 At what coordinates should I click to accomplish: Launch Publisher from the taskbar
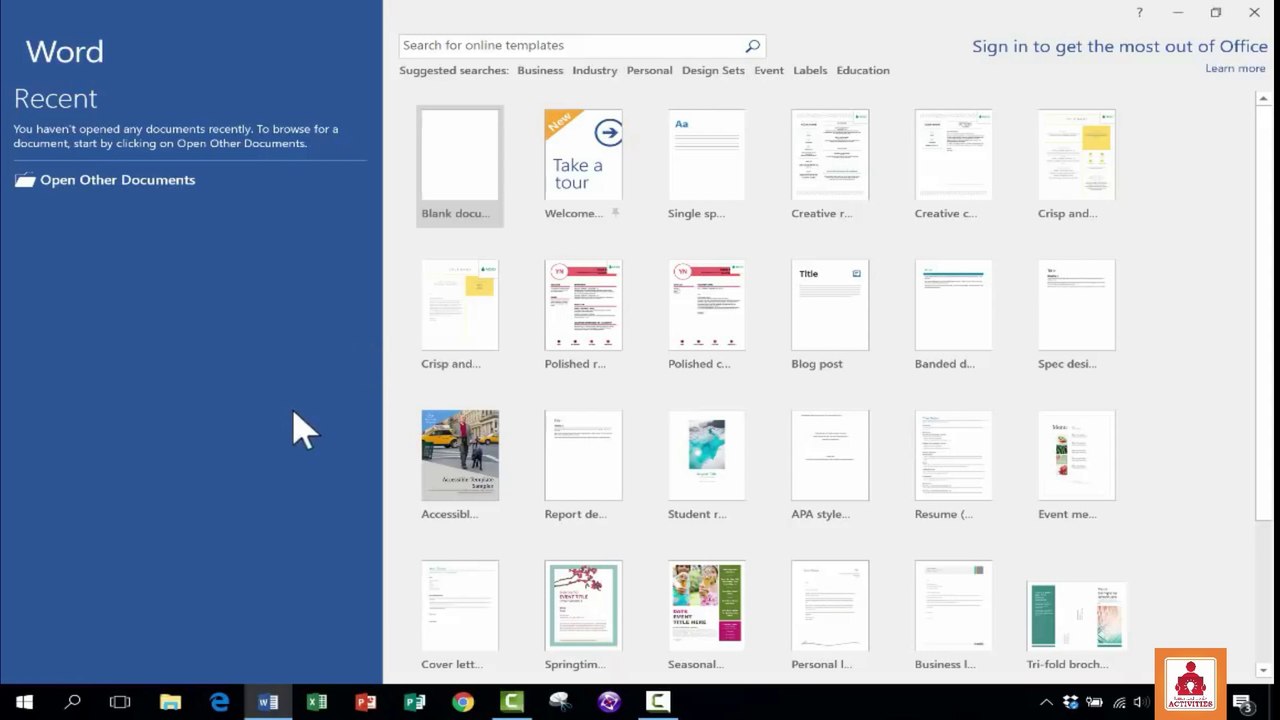tap(414, 702)
